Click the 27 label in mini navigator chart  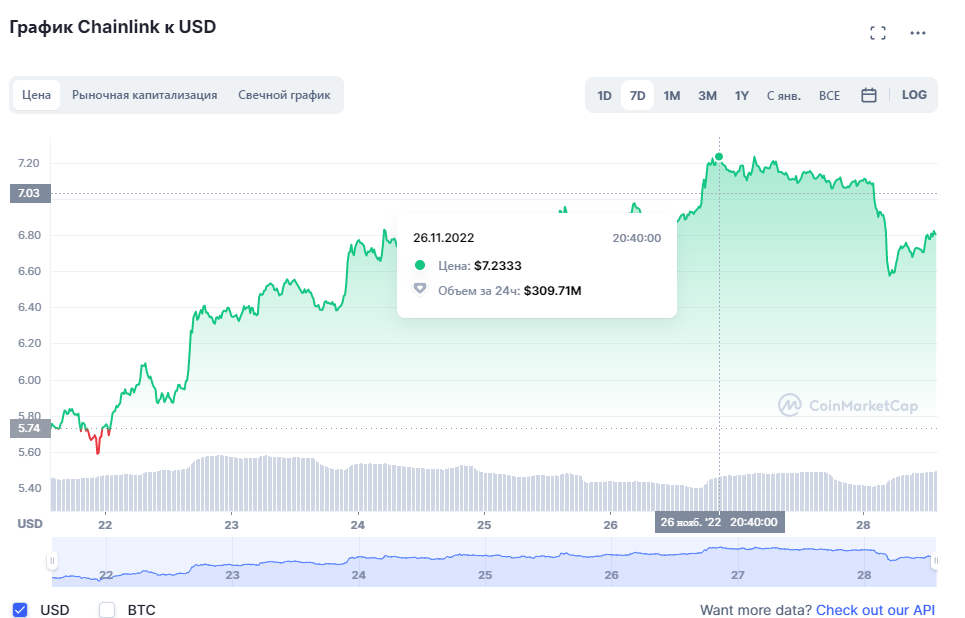tap(738, 575)
